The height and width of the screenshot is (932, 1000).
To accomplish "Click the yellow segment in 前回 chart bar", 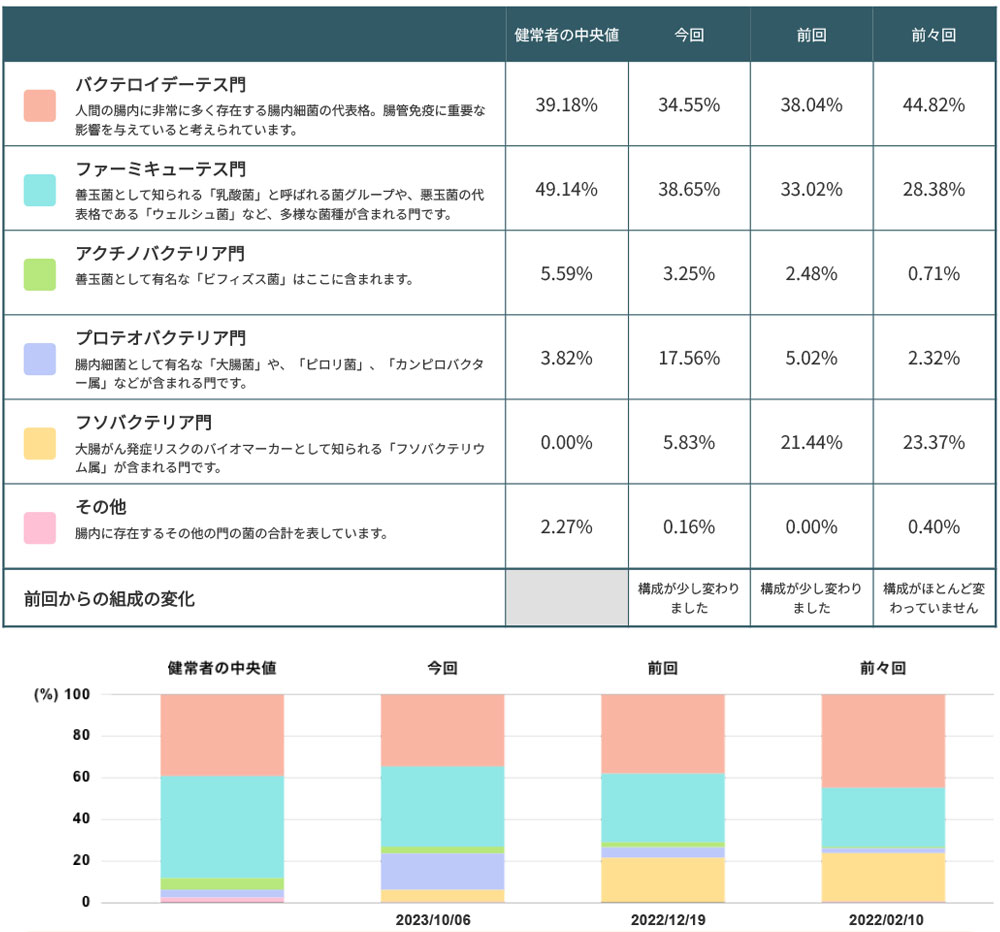I will 662,880.
